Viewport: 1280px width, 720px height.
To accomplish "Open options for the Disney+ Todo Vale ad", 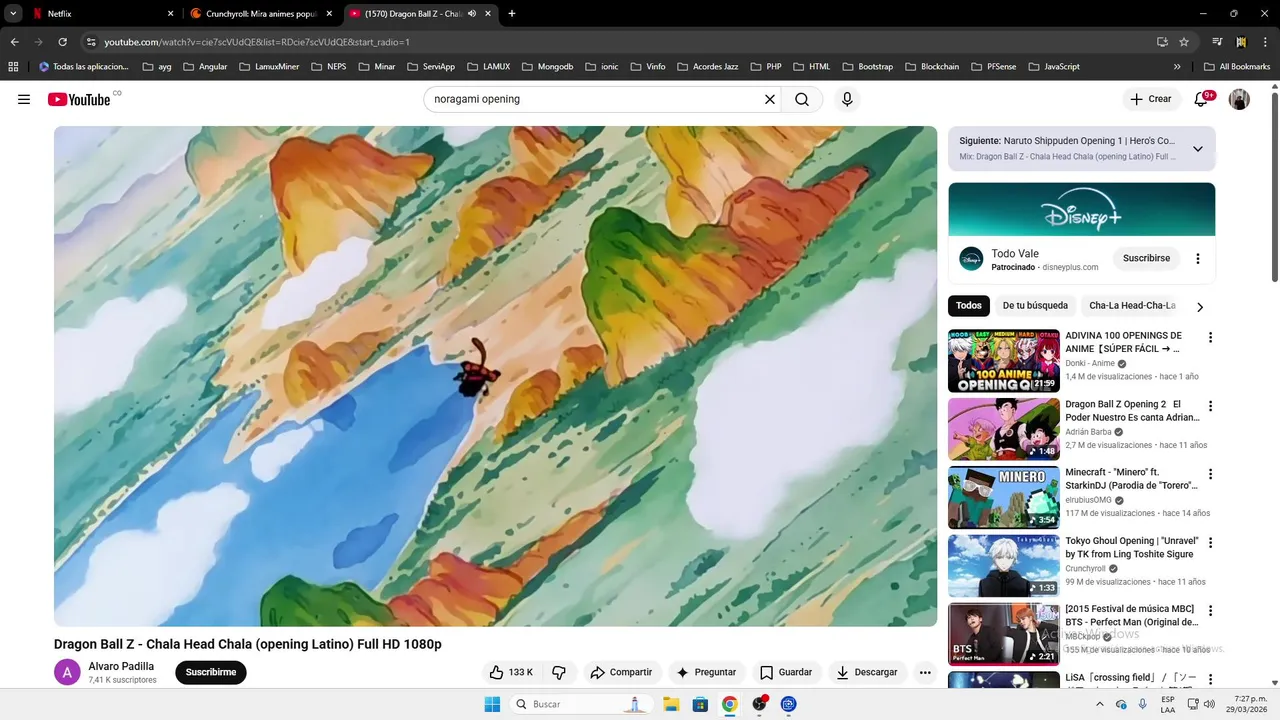I will point(1198,258).
